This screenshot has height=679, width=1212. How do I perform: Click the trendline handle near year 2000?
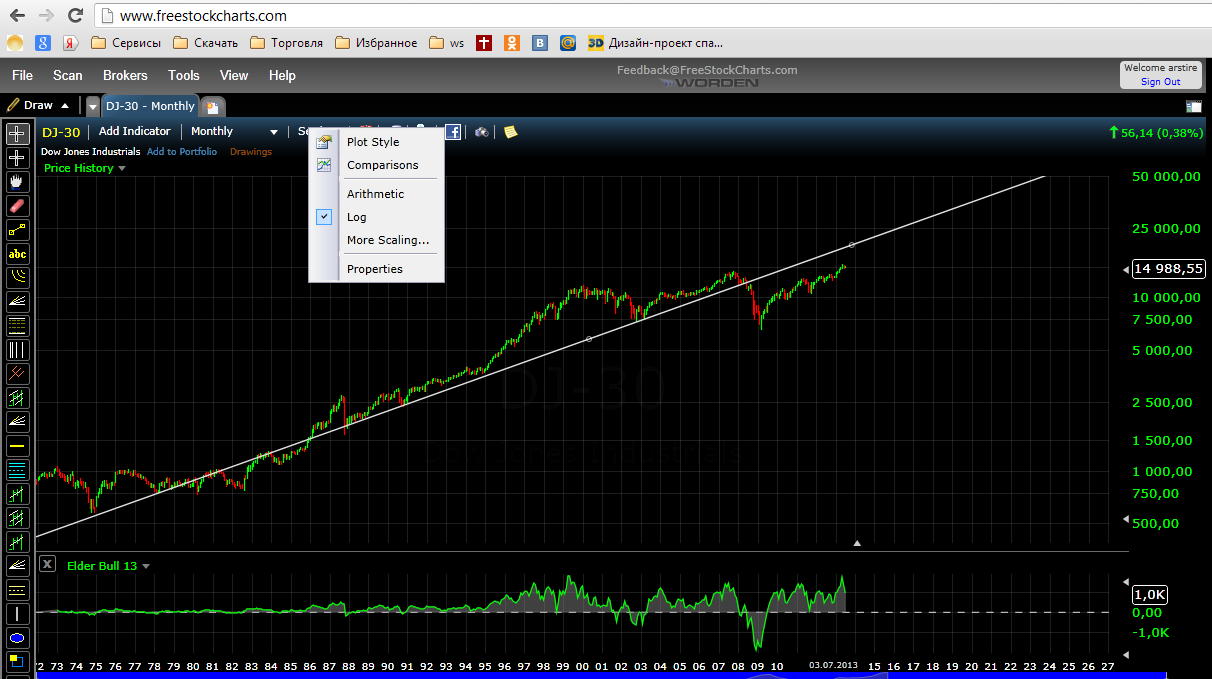(x=588, y=340)
